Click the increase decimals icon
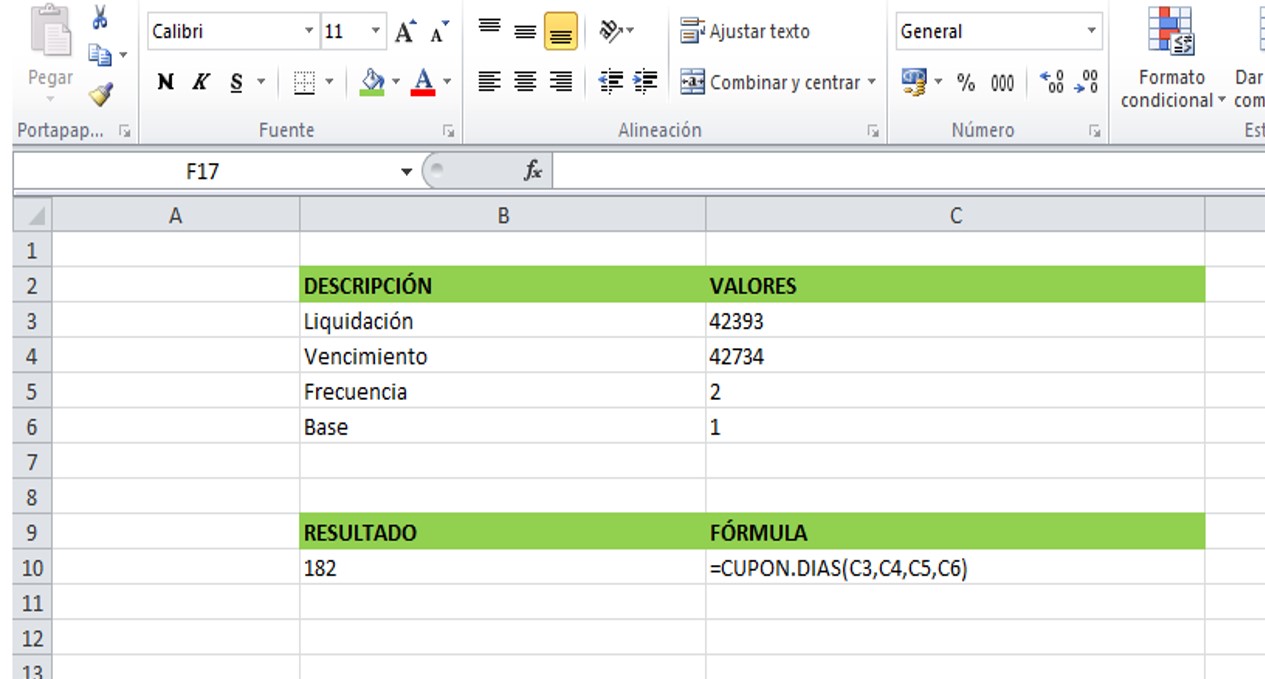 pos(1052,83)
